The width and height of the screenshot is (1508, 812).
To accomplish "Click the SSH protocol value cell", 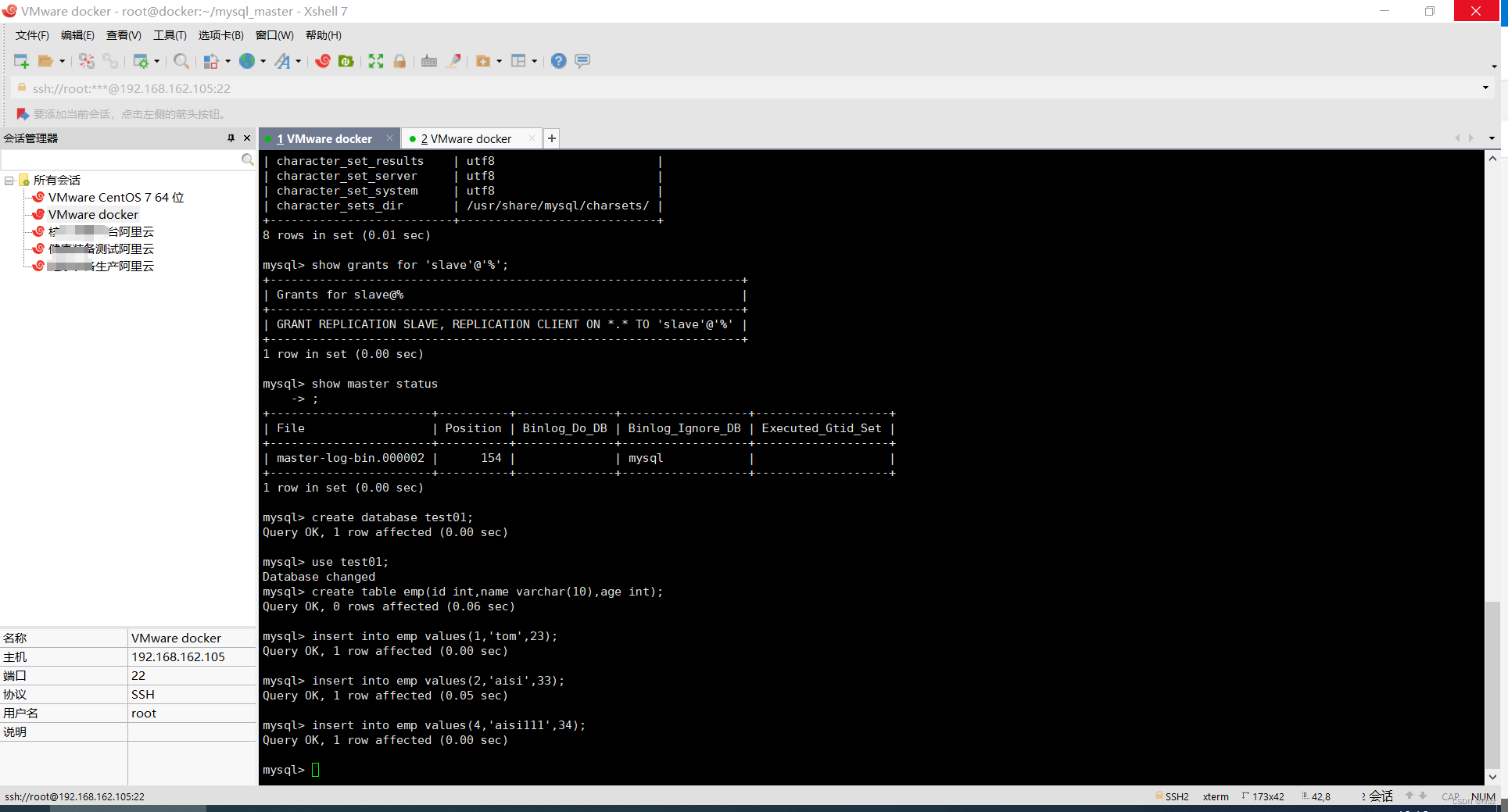I will 192,695.
